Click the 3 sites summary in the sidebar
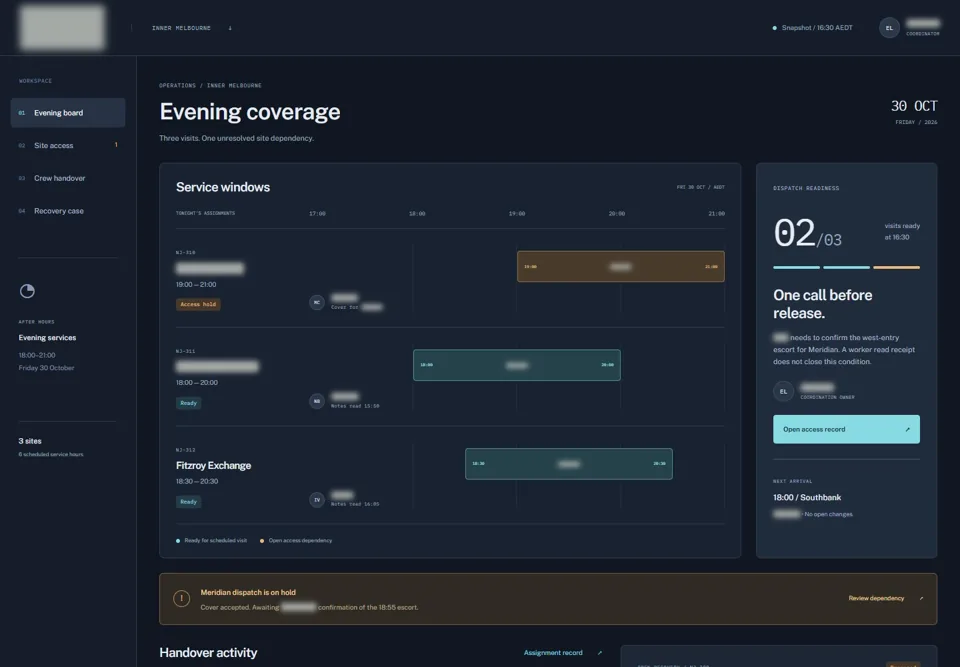960x667 pixels. coord(30,441)
